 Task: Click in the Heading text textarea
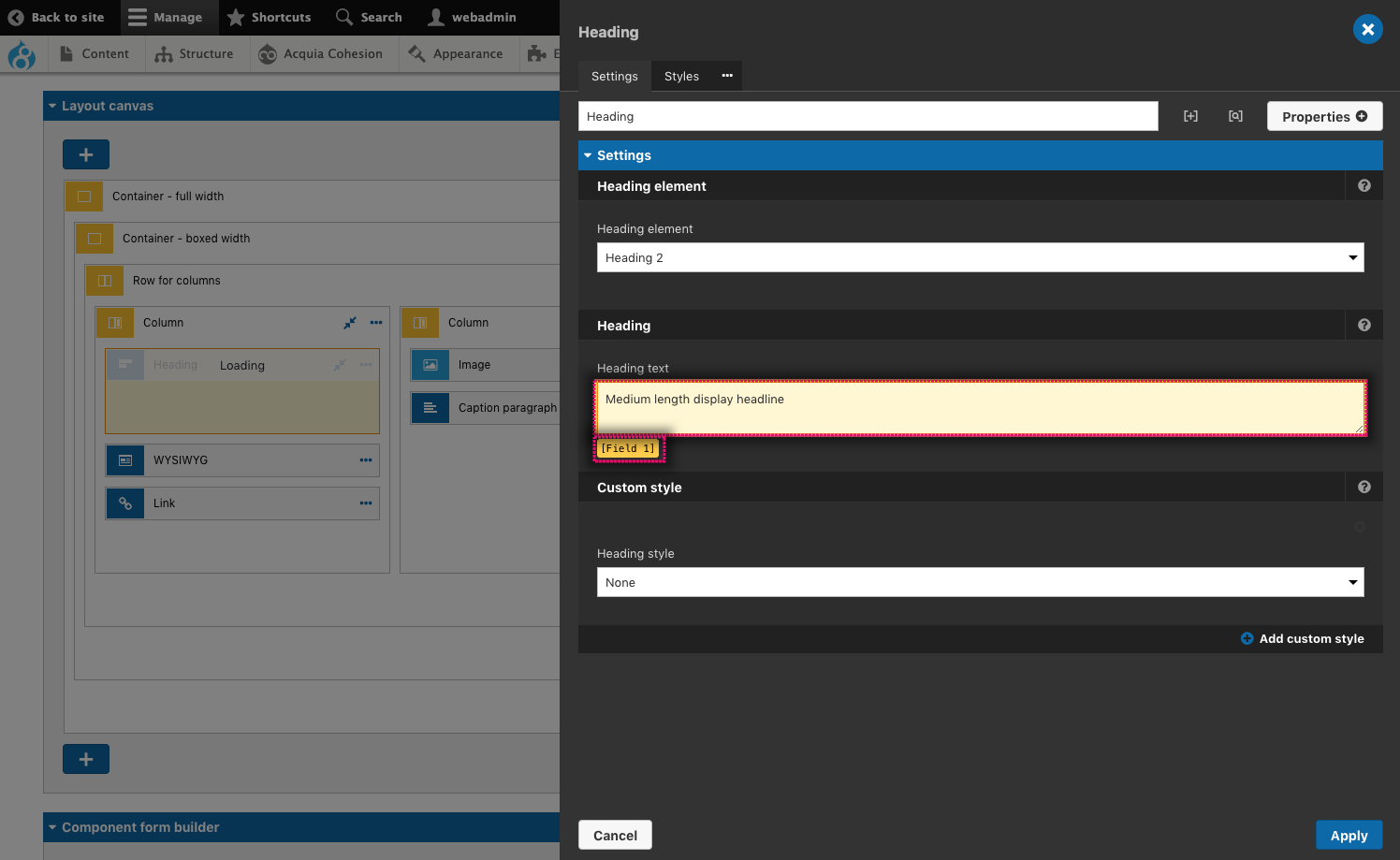coord(979,407)
